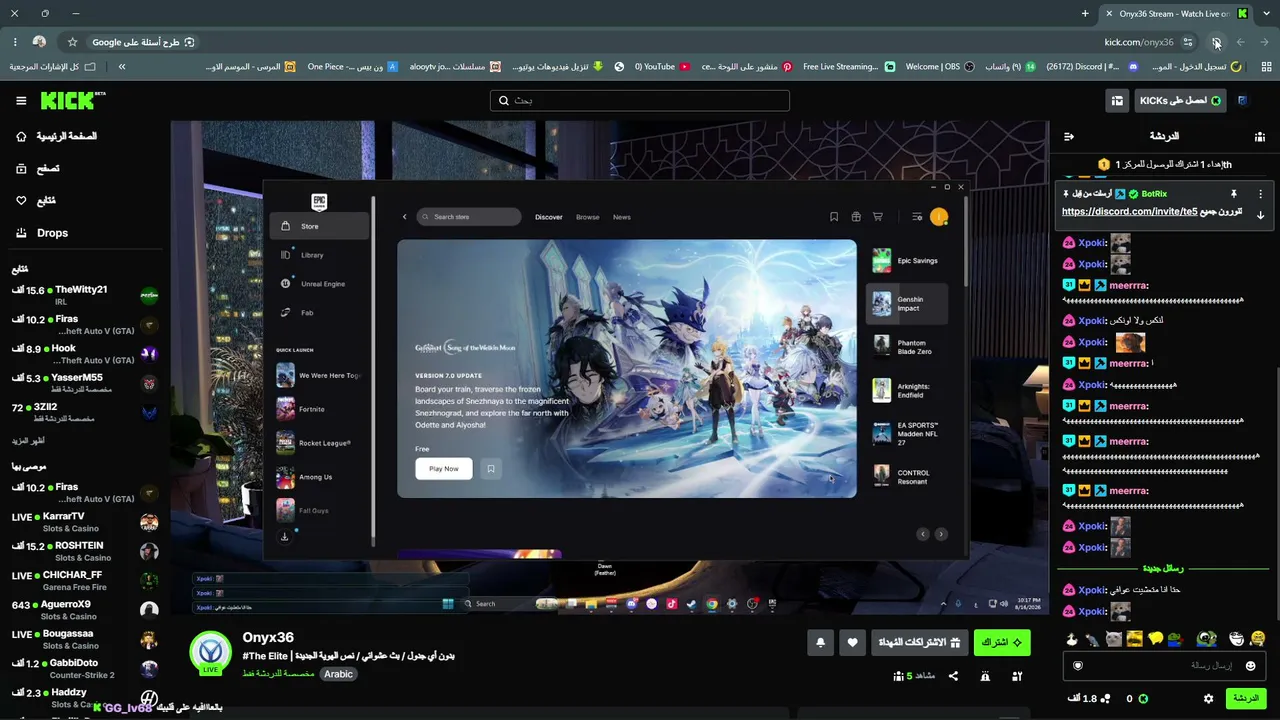Open the YouTube bookmark
Screen dimensions: 1280x720
click(x=662, y=67)
